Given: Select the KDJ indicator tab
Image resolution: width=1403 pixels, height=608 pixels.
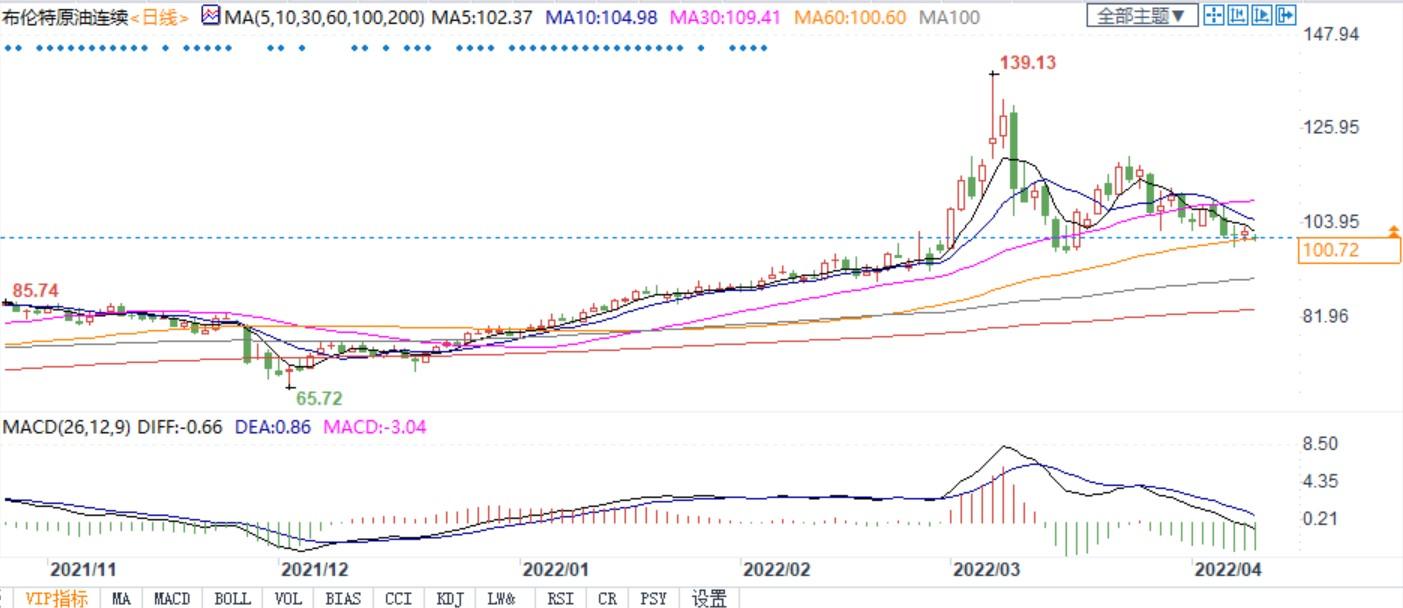Looking at the screenshot, I should [449, 598].
